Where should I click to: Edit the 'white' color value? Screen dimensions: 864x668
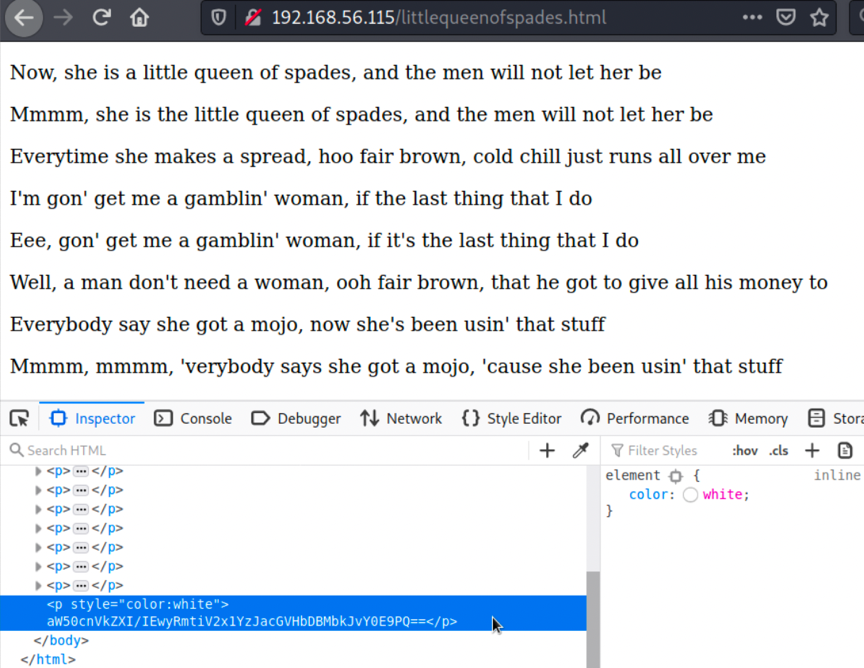click(x=722, y=495)
